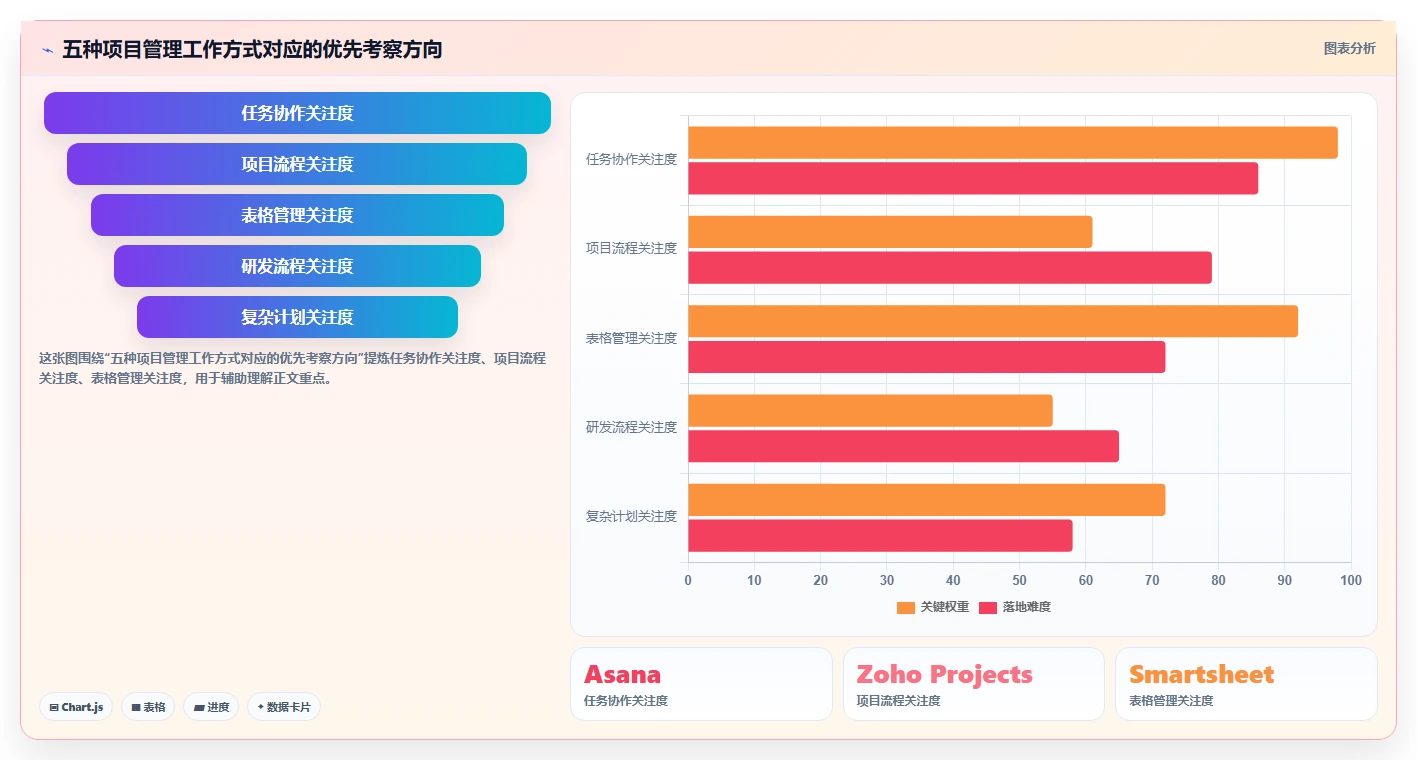Image resolution: width=1417 pixels, height=760 pixels.
Task: Open the Smartsheet data card
Action: tap(1246, 684)
